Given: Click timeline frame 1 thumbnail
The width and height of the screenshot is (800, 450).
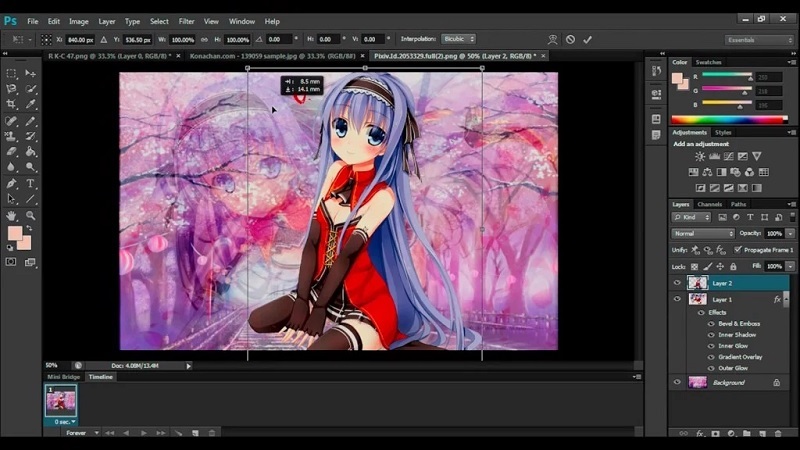Looking at the screenshot, I should [61, 401].
